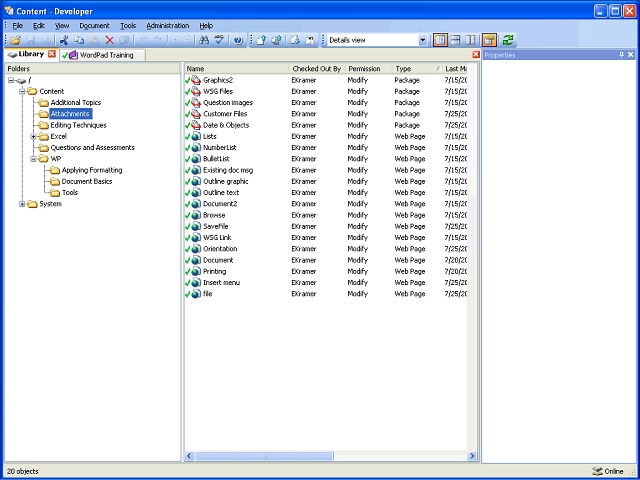Viewport: 640px width, 480px height.
Task: Open the Document menu
Action: click(x=94, y=26)
